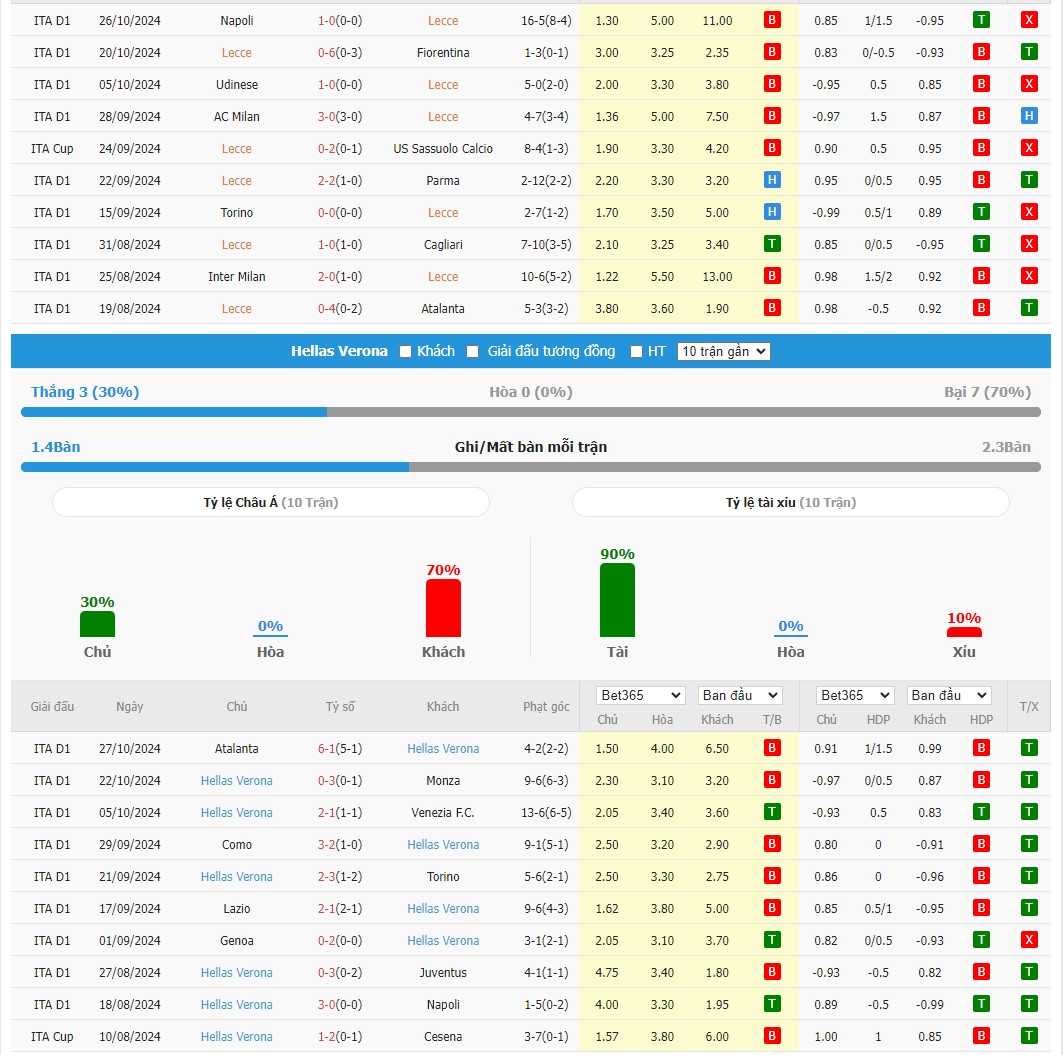Click green T result icon in Cagliari row
The height and width of the screenshot is (1055, 1063).
(771, 244)
